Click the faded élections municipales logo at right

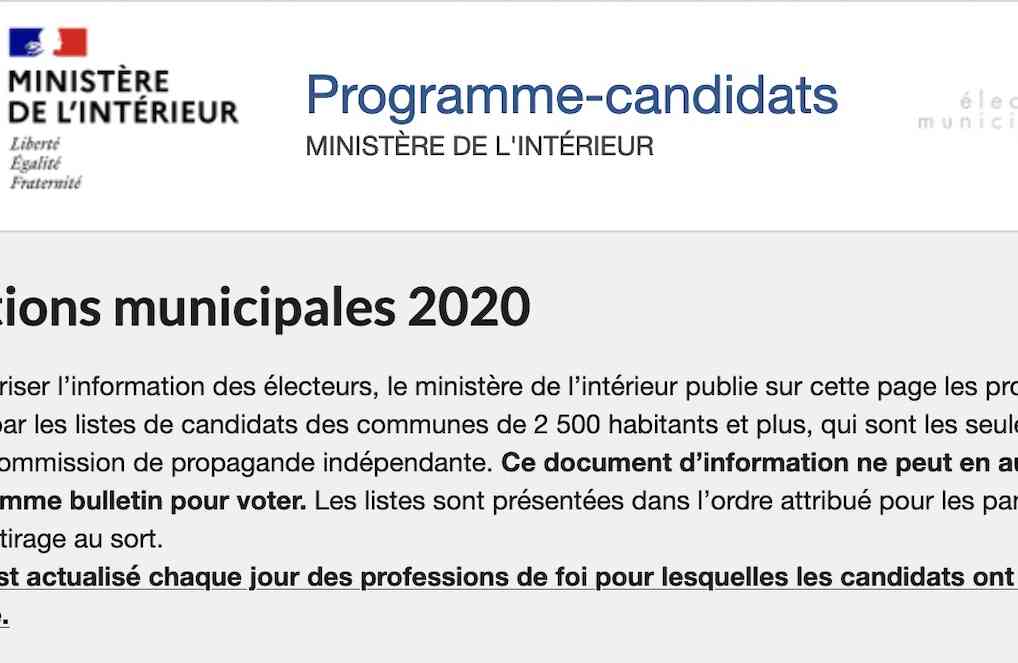coord(968,111)
